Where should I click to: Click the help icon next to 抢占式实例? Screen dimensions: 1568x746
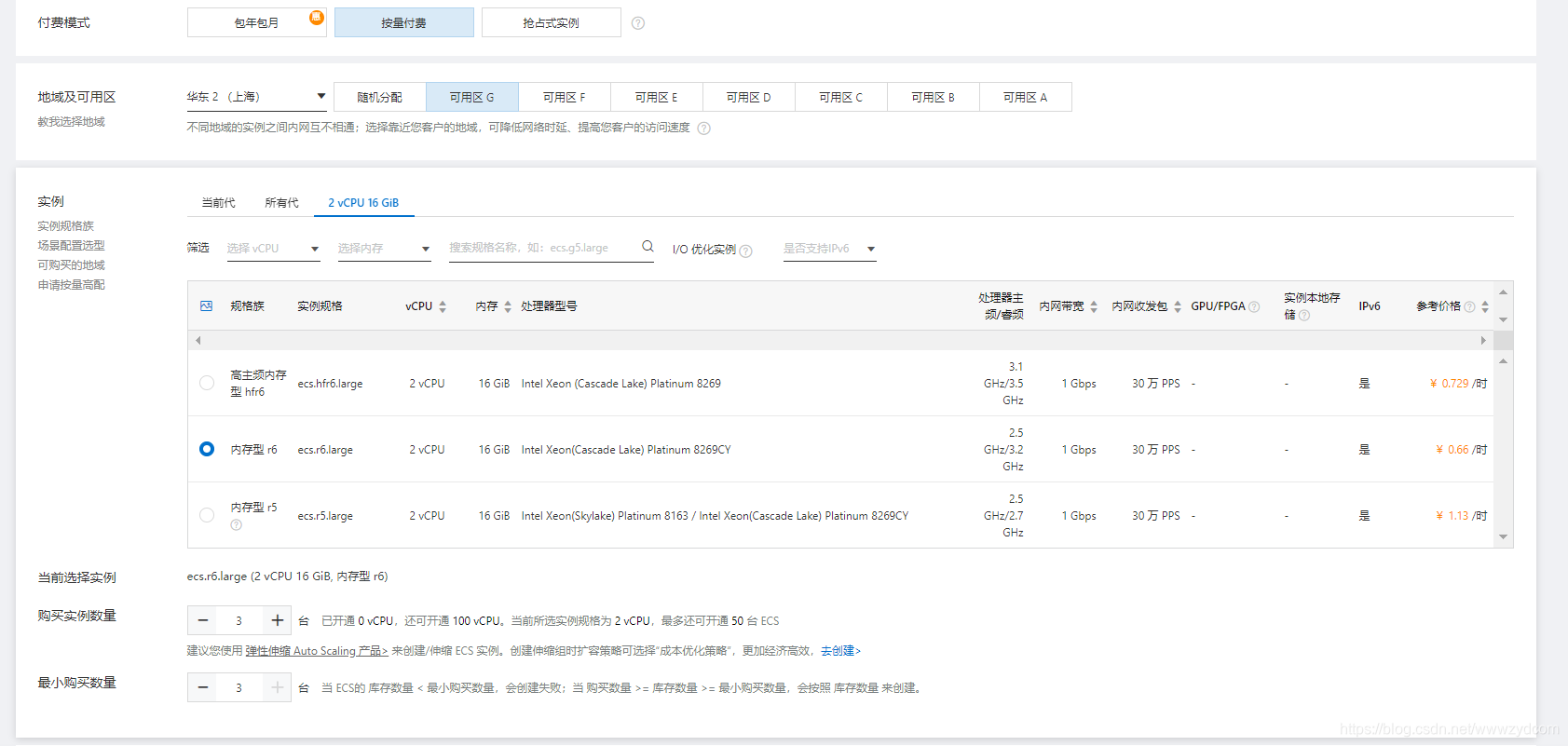click(638, 23)
